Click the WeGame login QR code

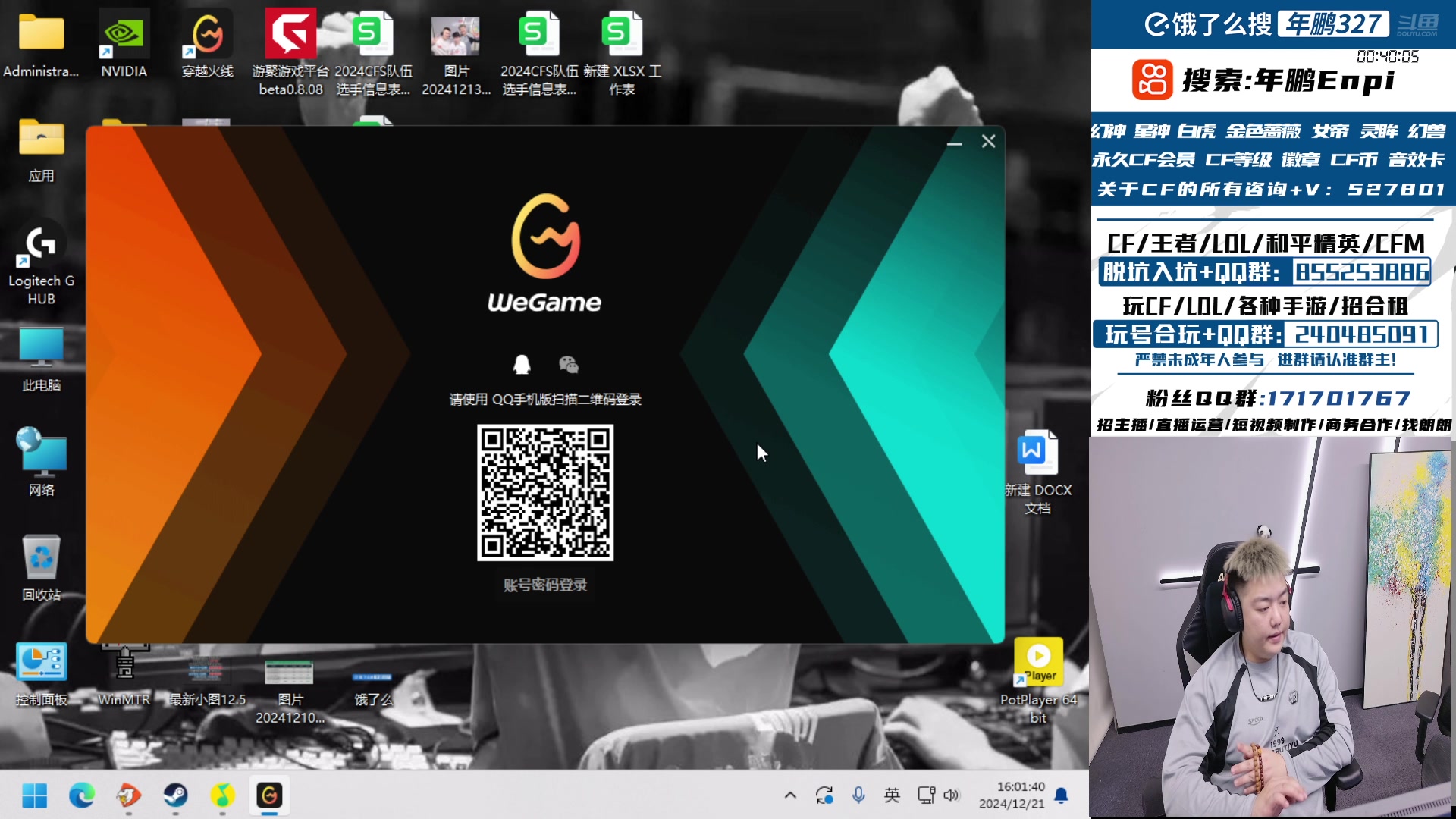point(545,493)
